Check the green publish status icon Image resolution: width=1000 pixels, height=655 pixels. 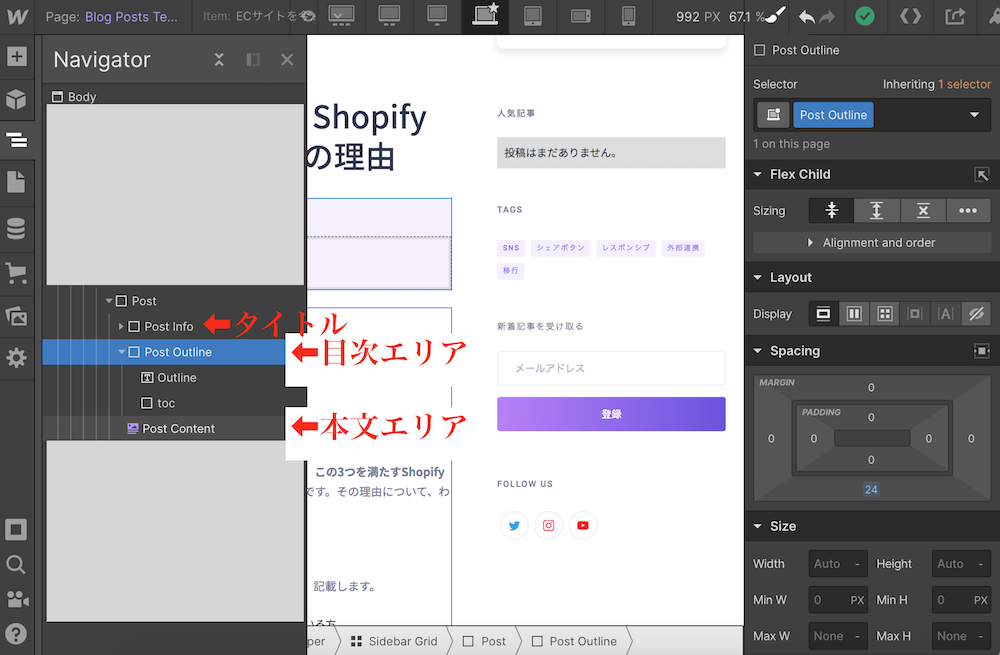pos(865,17)
